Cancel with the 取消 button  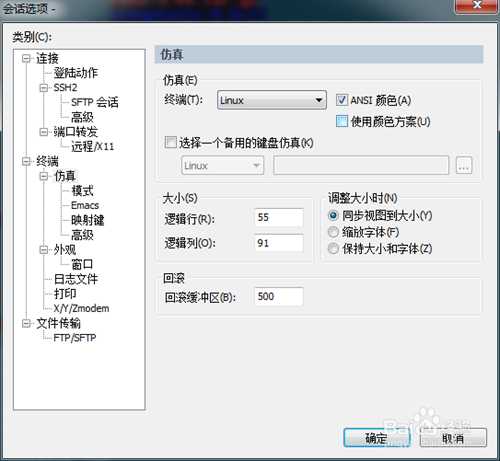pyautogui.click(x=453, y=438)
